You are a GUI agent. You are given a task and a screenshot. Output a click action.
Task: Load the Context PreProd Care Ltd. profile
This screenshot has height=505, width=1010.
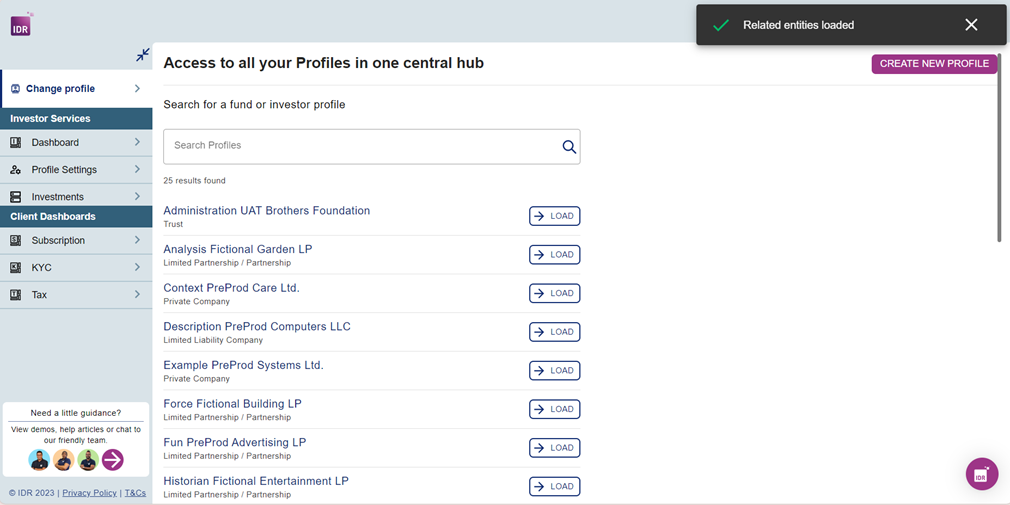(554, 293)
